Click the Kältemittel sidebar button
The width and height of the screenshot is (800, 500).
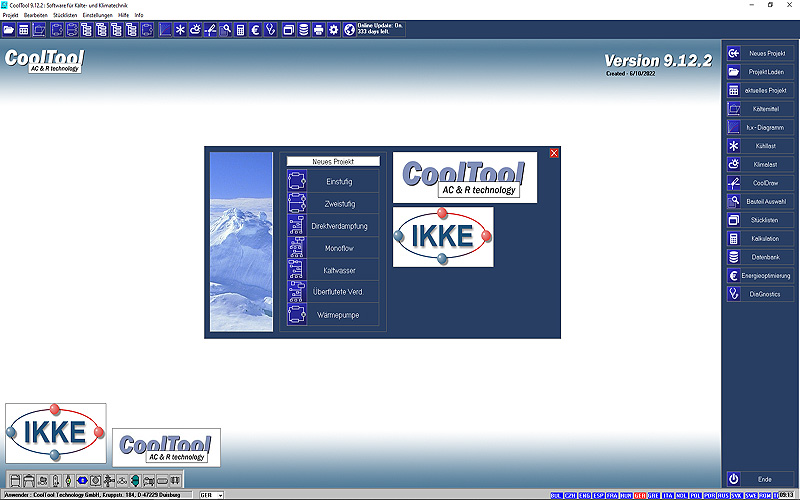(x=761, y=108)
